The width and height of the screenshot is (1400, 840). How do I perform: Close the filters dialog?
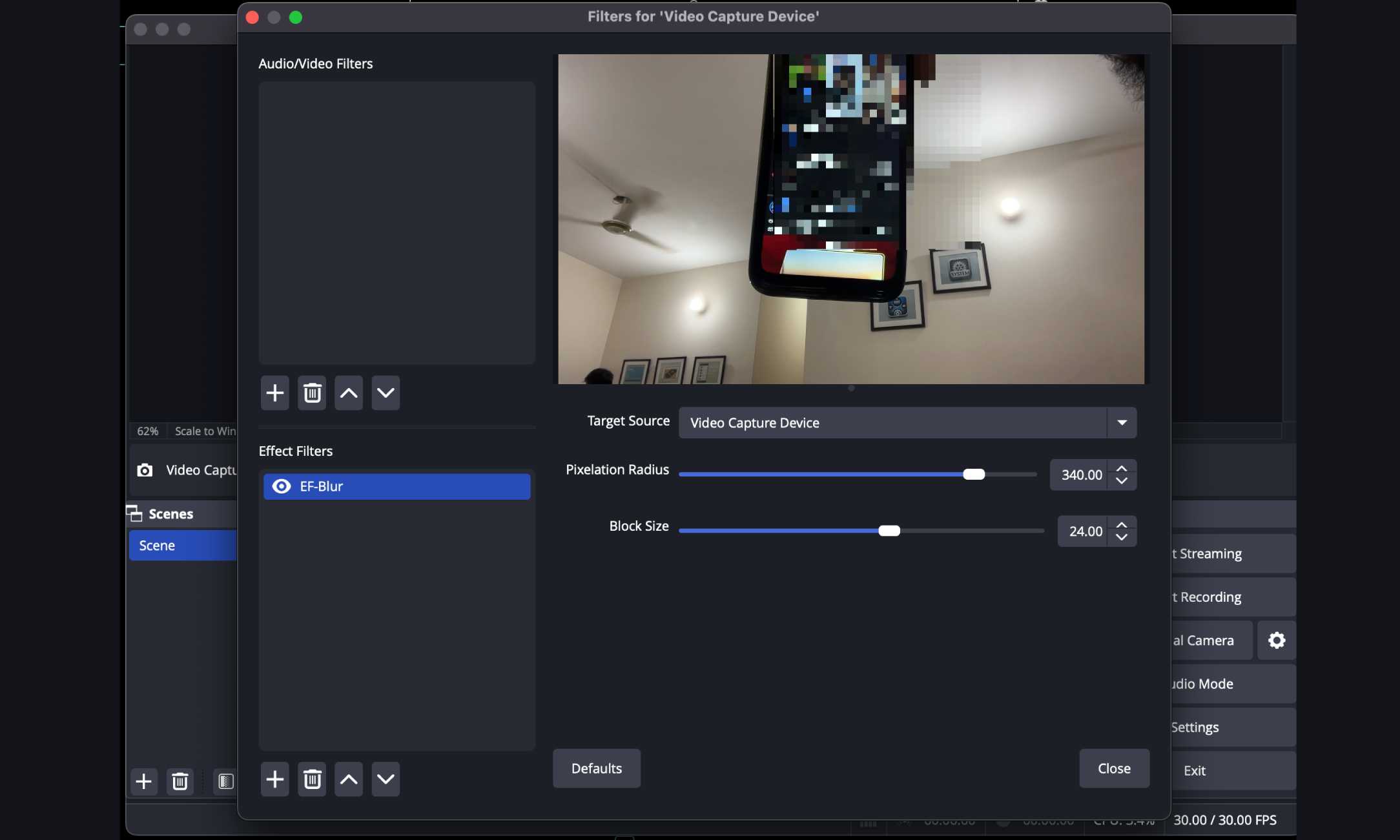tap(1114, 768)
